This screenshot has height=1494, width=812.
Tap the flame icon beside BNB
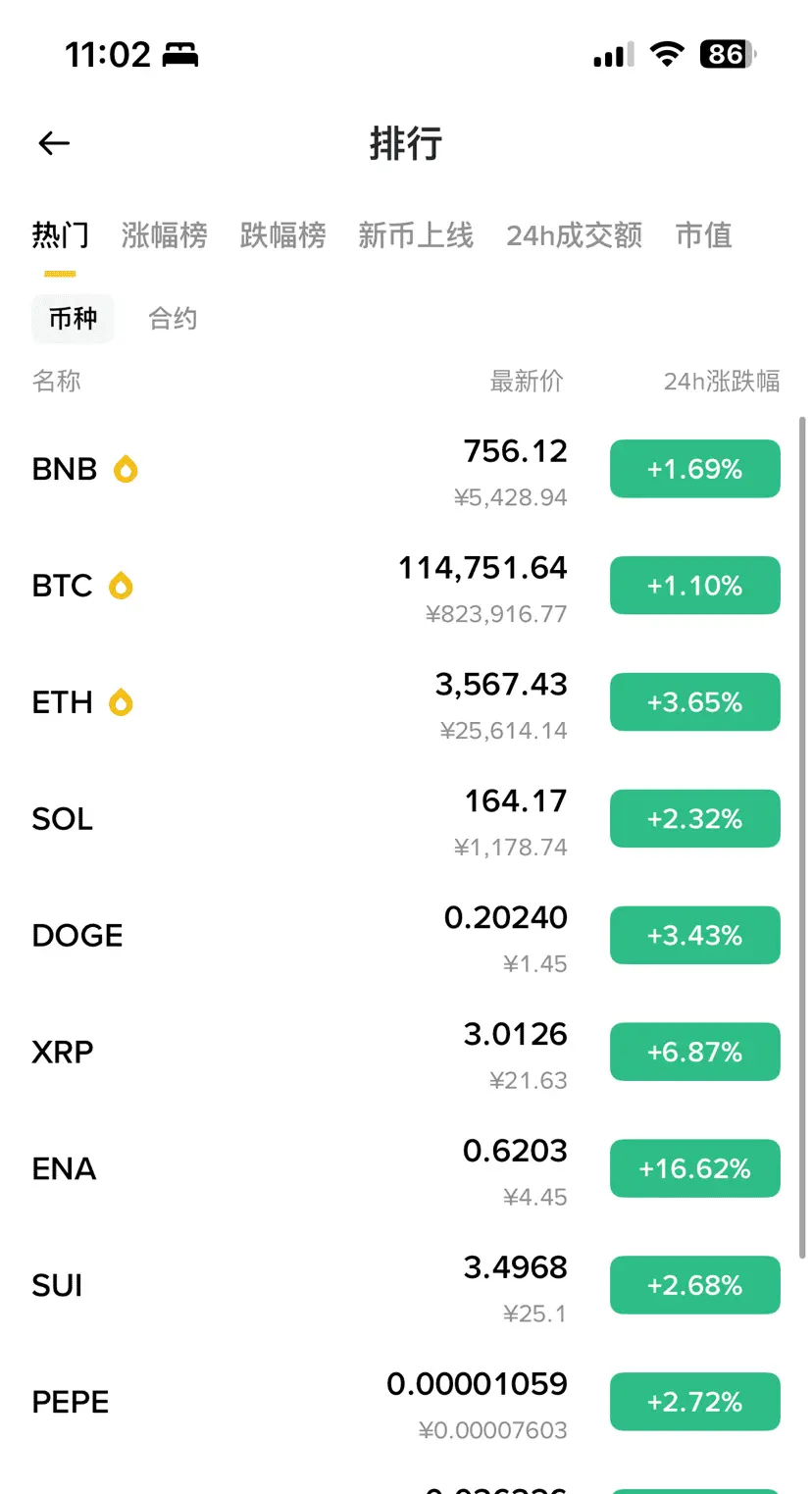click(126, 469)
